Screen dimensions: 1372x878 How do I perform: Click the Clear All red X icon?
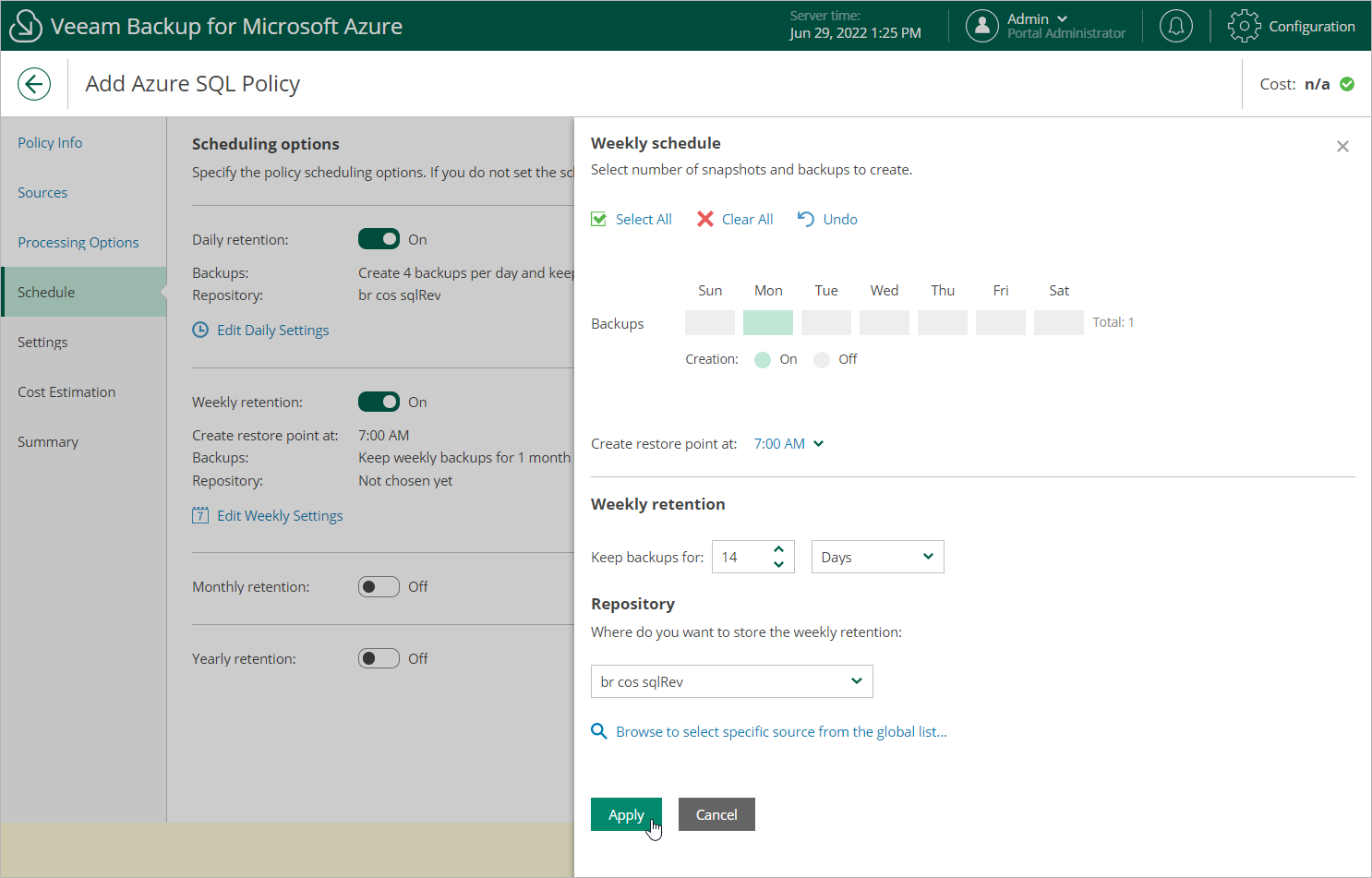pyautogui.click(x=705, y=219)
